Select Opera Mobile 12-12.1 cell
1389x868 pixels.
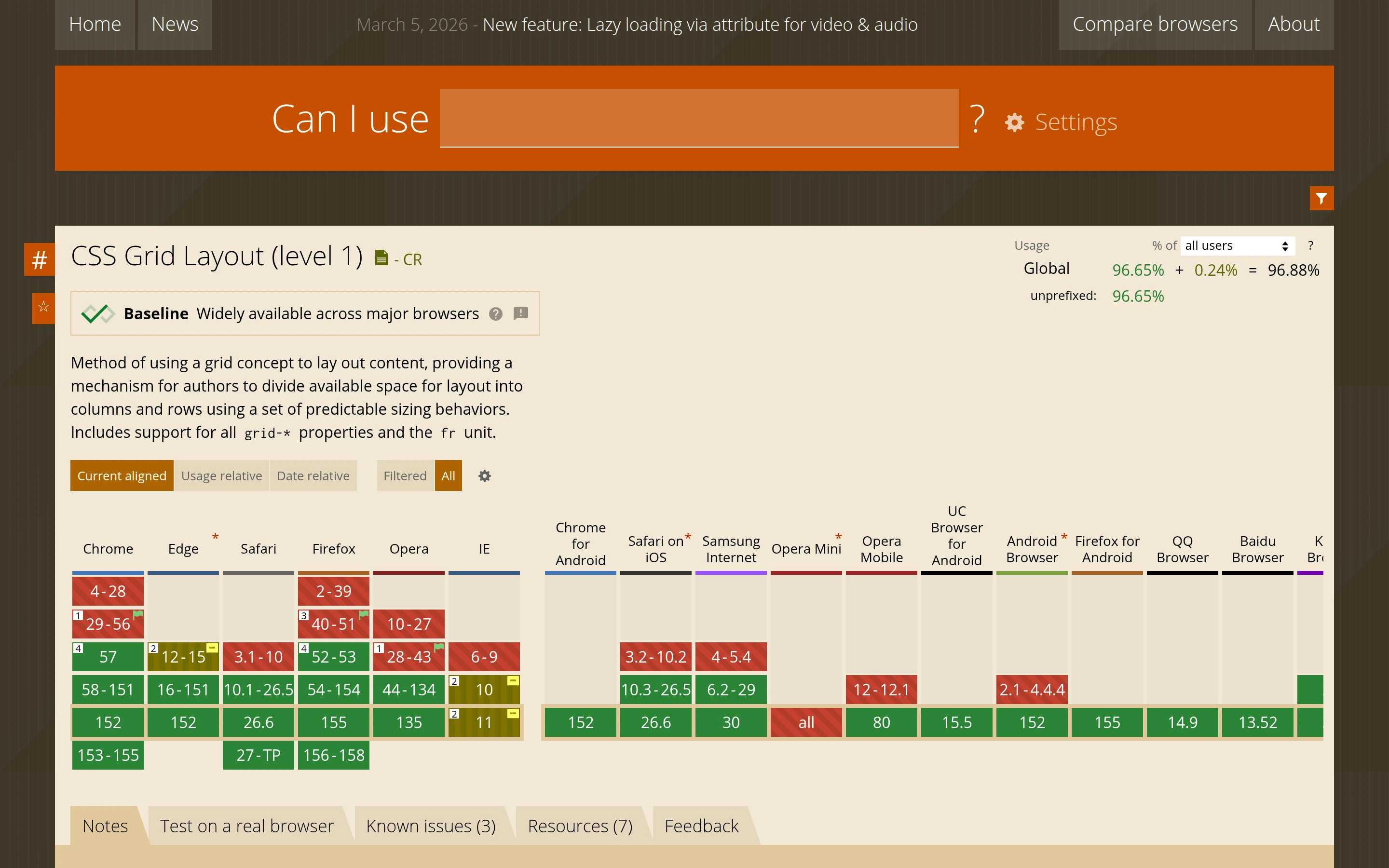pyautogui.click(x=881, y=690)
